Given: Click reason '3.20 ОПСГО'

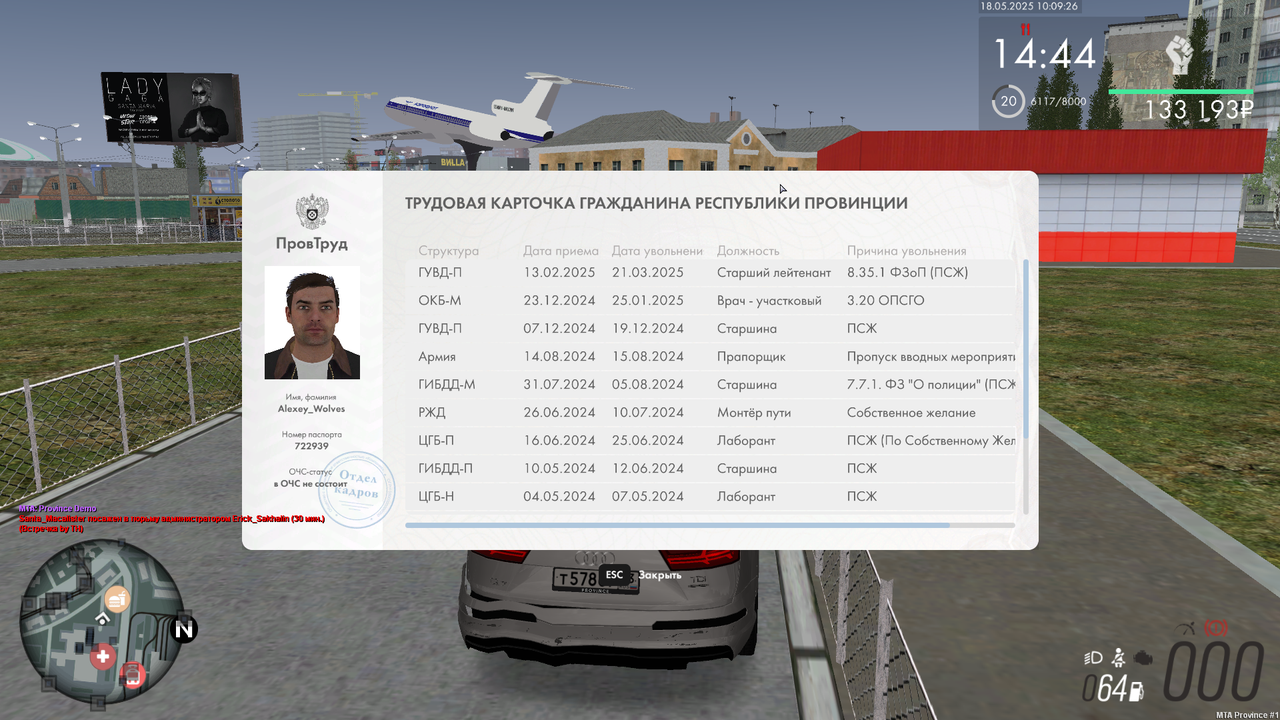Looking at the screenshot, I should (886, 301).
